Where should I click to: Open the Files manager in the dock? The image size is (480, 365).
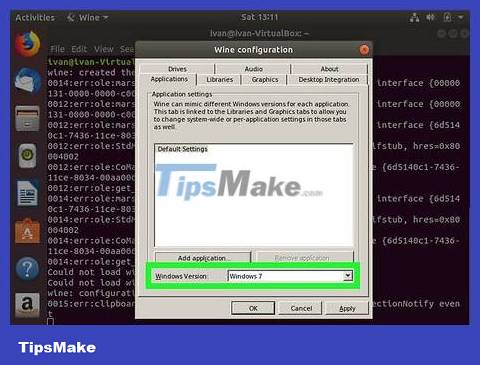tap(27, 118)
